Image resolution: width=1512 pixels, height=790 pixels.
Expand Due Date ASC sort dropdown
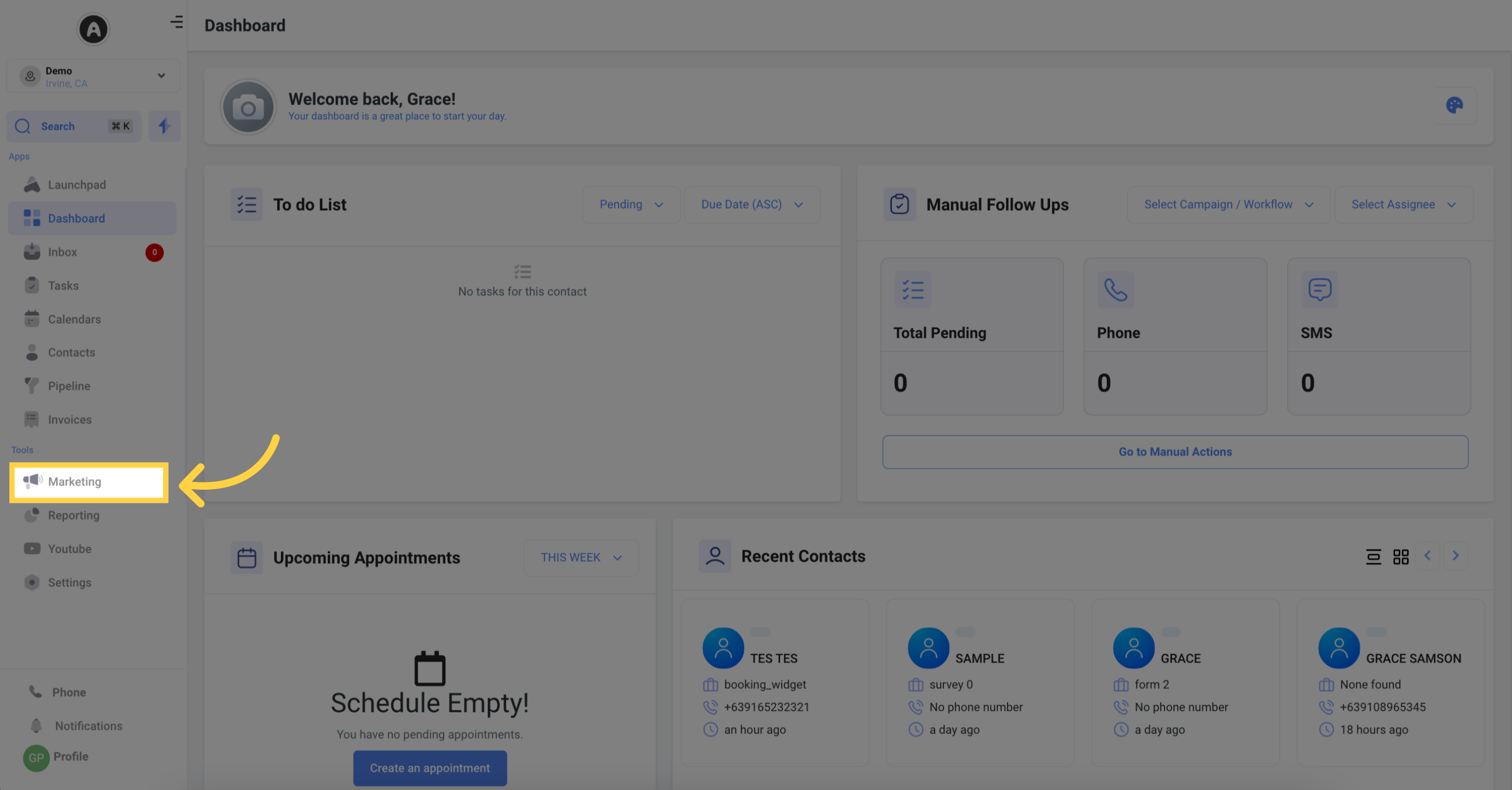coord(749,204)
